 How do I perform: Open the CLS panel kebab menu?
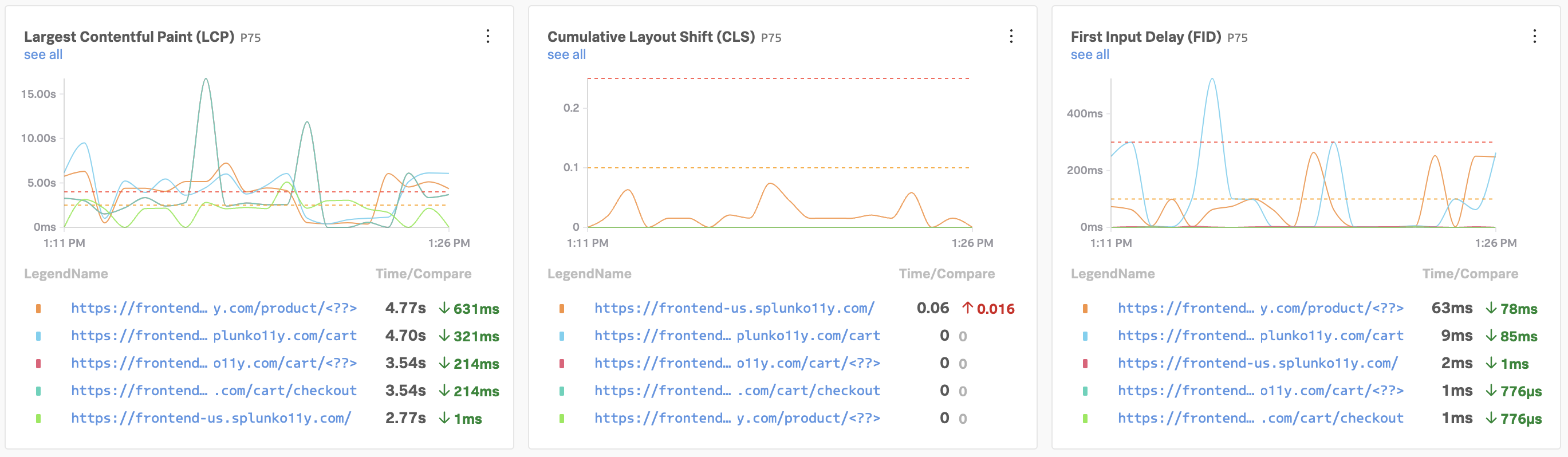[1011, 37]
